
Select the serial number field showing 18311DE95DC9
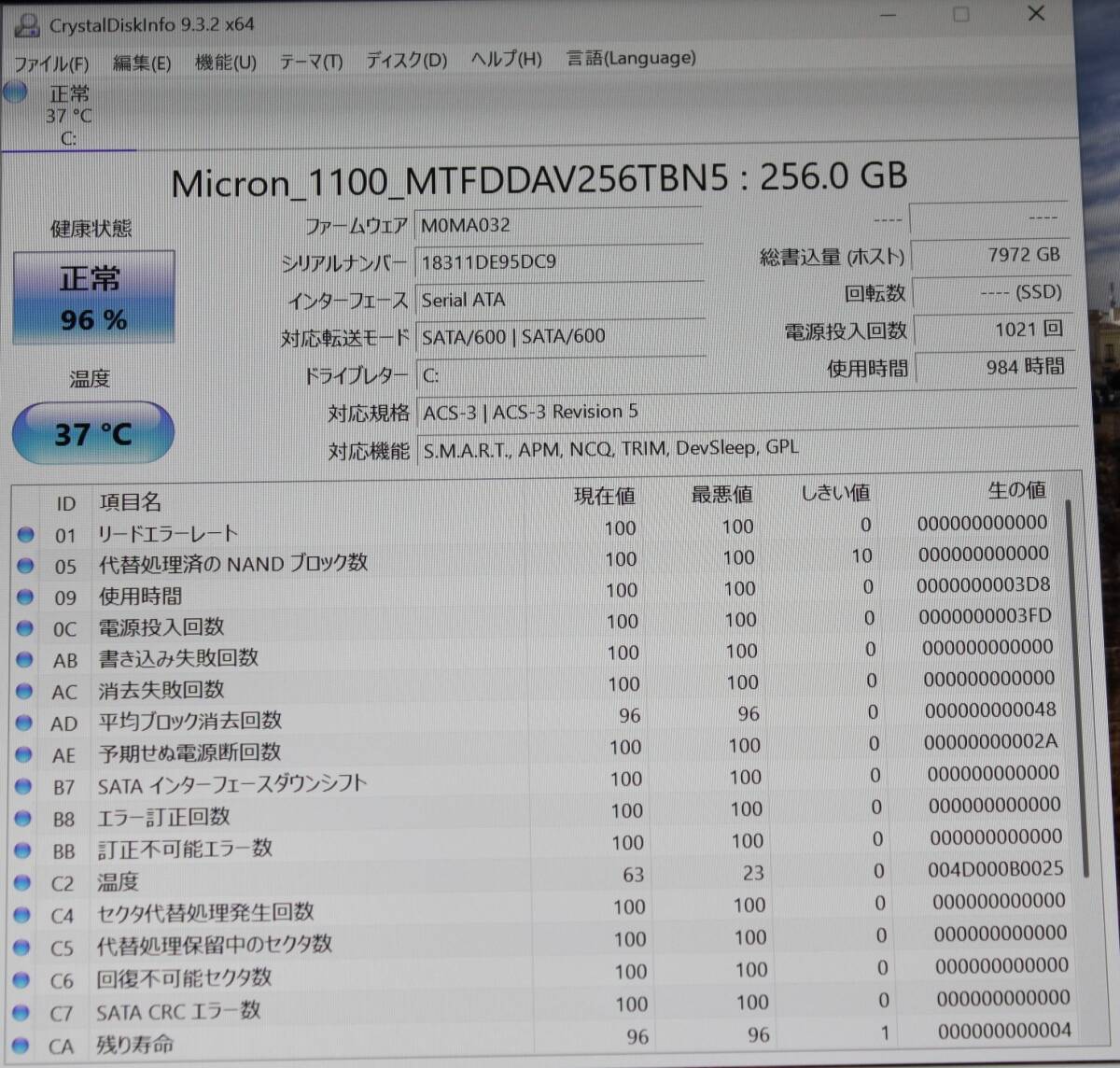click(558, 262)
